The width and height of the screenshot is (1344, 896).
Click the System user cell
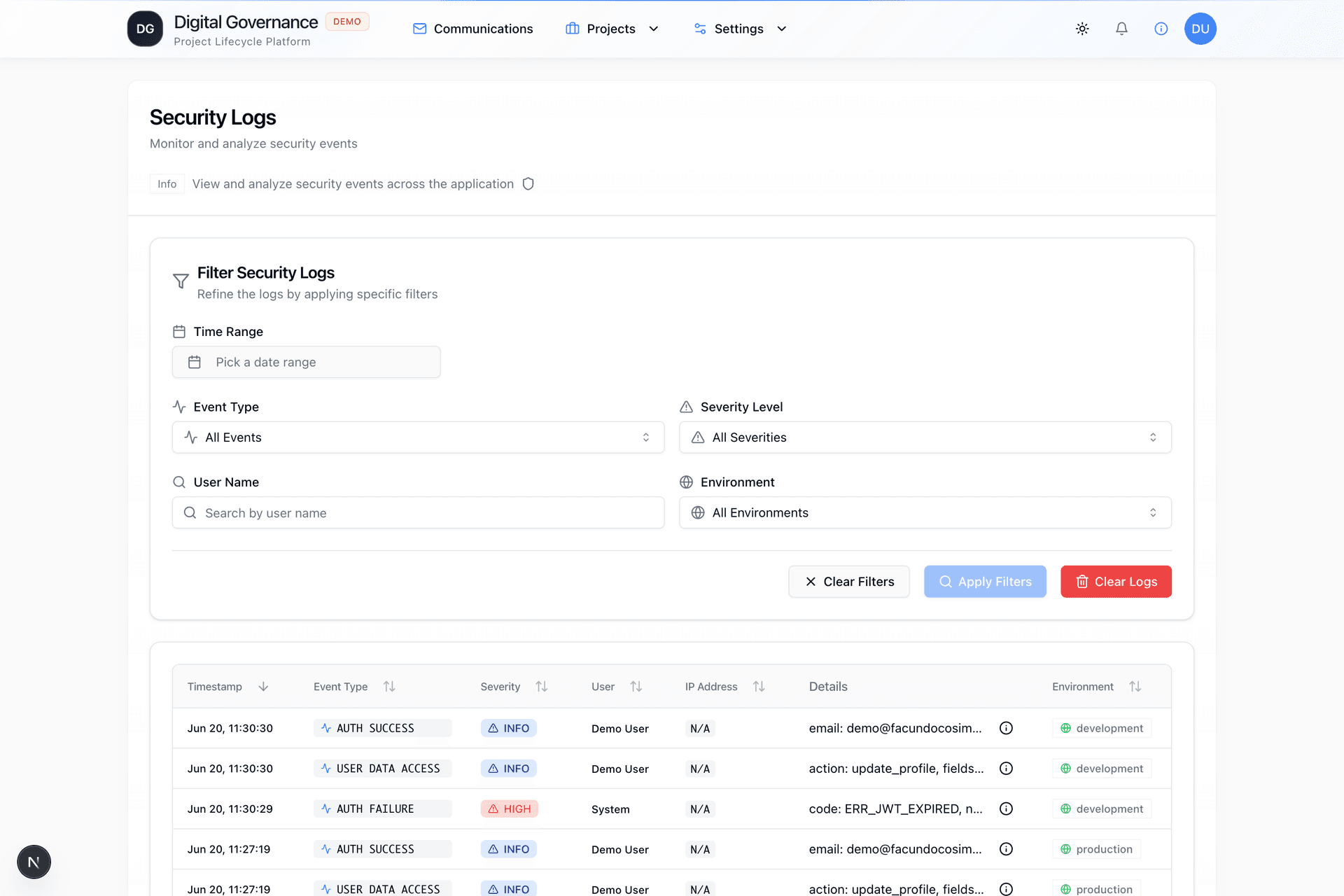[610, 809]
